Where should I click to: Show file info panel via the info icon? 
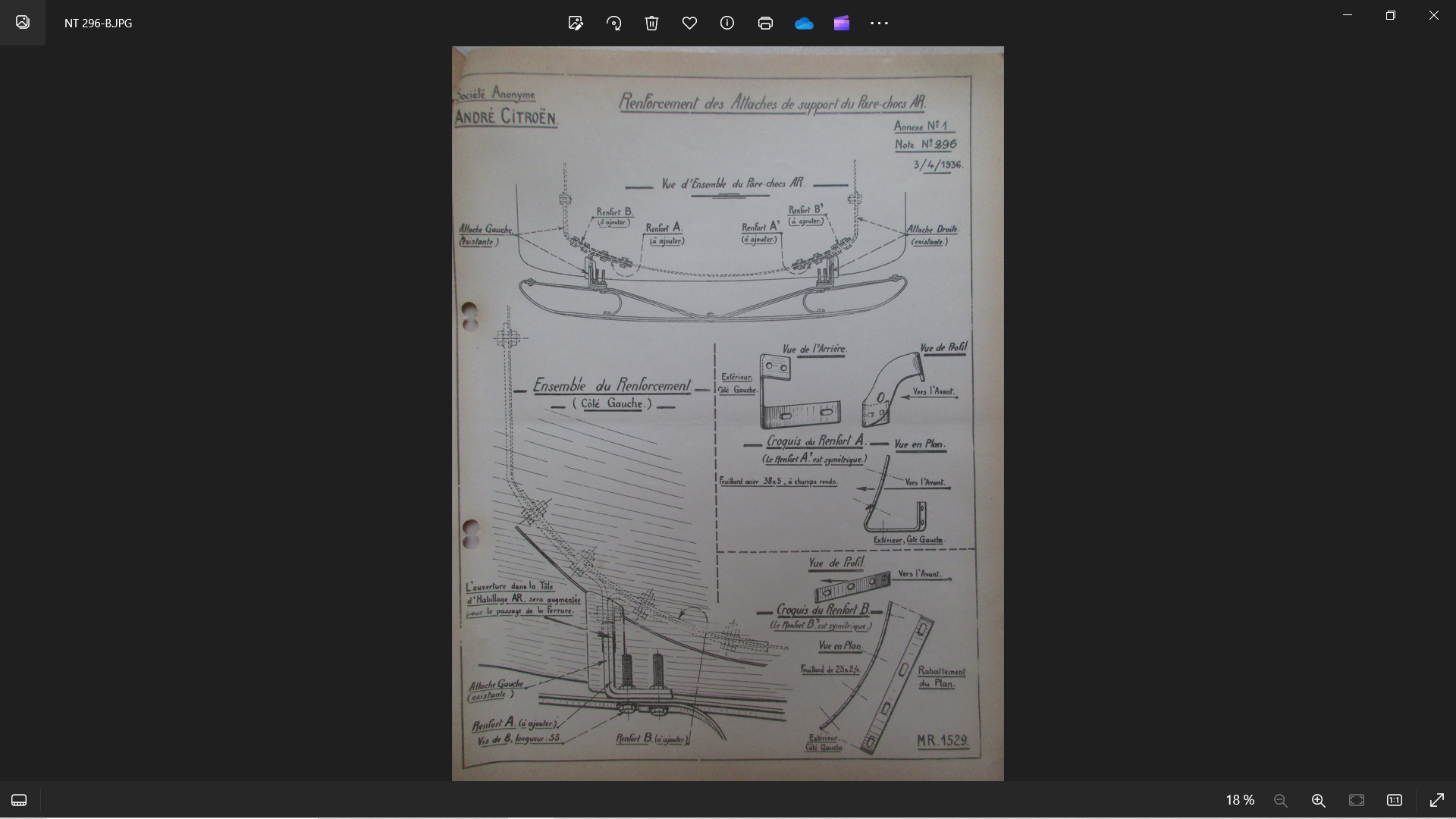click(x=727, y=23)
